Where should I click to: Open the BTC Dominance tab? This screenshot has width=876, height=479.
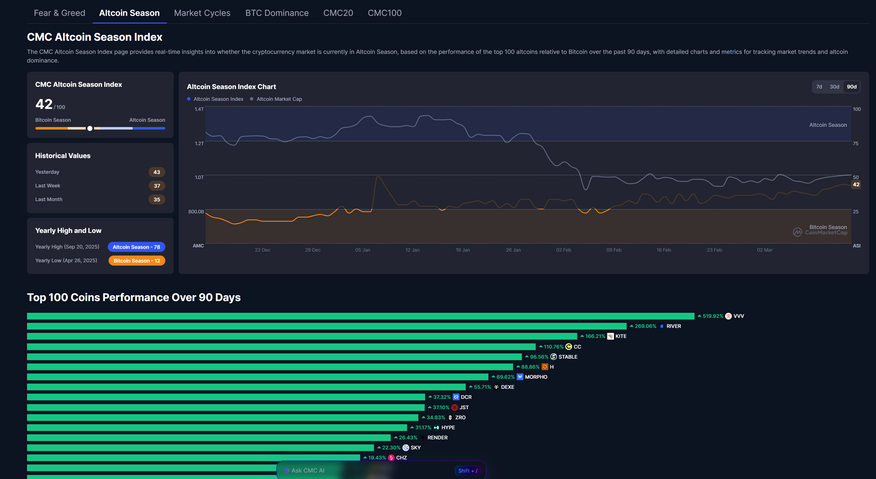click(277, 13)
